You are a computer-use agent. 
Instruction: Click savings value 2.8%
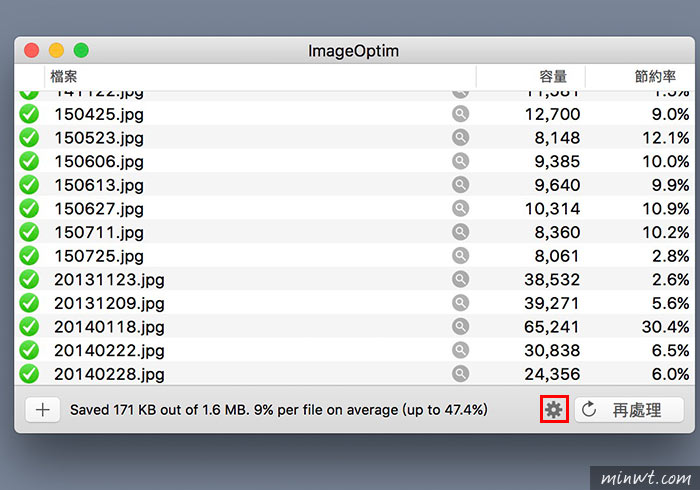point(671,257)
